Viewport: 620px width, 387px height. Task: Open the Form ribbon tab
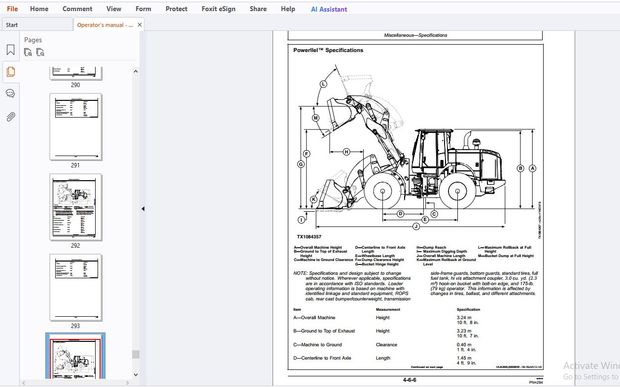(143, 9)
